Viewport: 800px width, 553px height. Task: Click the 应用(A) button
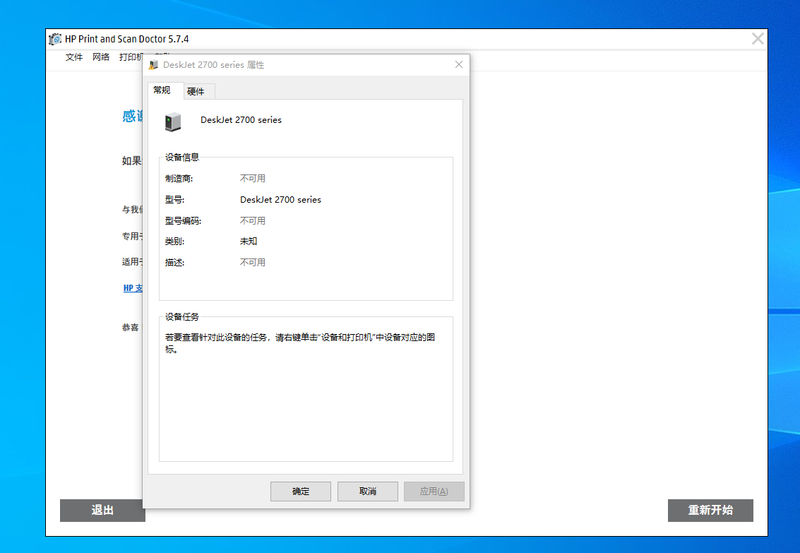434,491
